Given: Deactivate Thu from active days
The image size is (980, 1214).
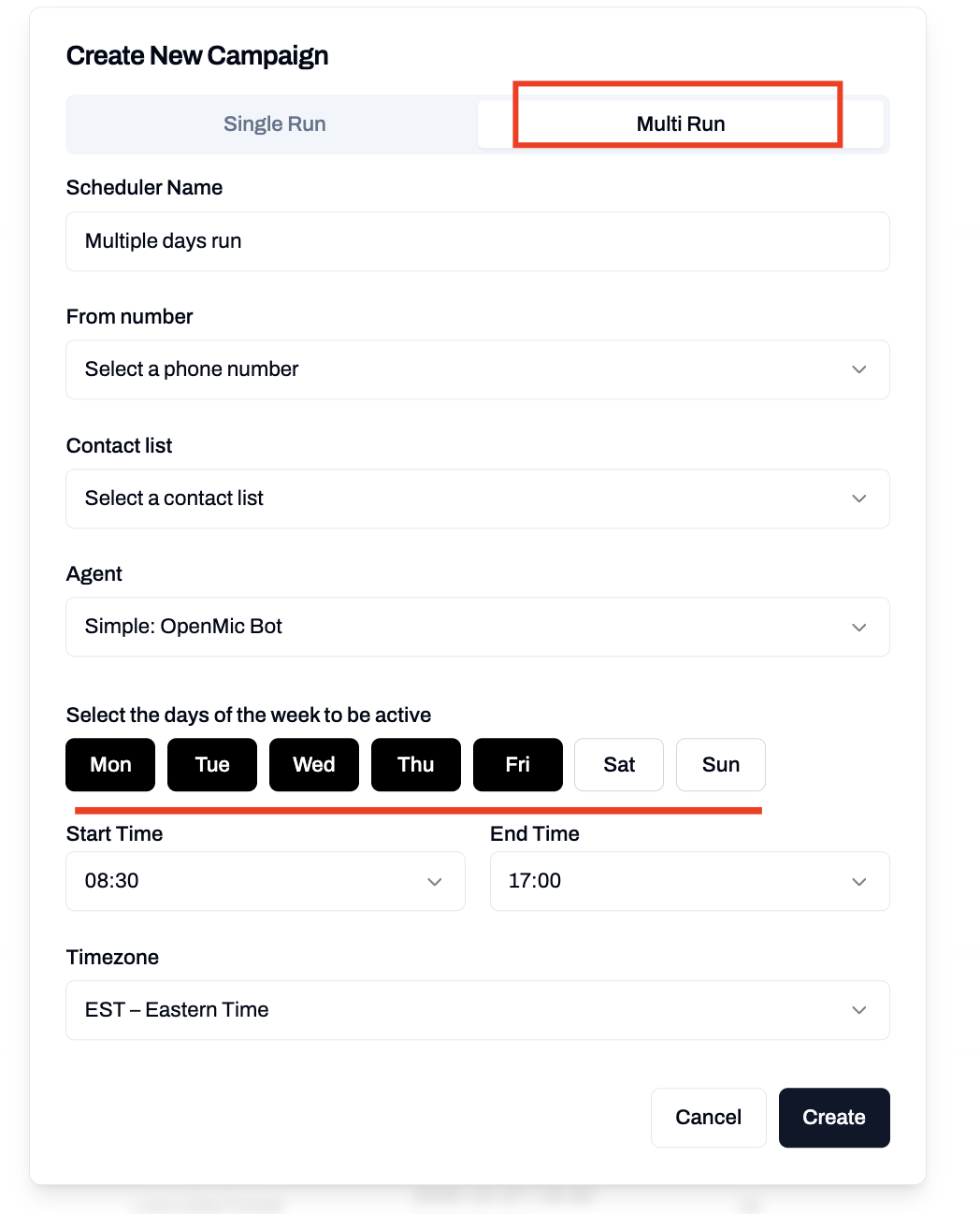Looking at the screenshot, I should (x=415, y=764).
